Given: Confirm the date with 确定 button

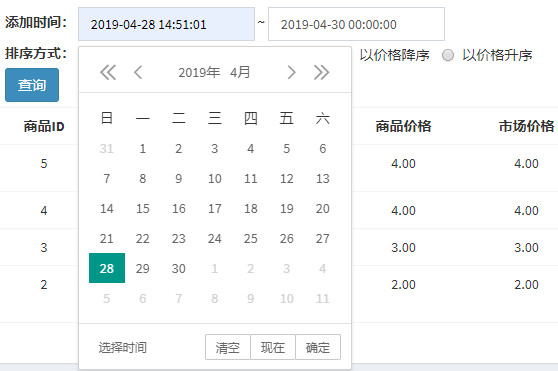Looking at the screenshot, I should (318, 347).
